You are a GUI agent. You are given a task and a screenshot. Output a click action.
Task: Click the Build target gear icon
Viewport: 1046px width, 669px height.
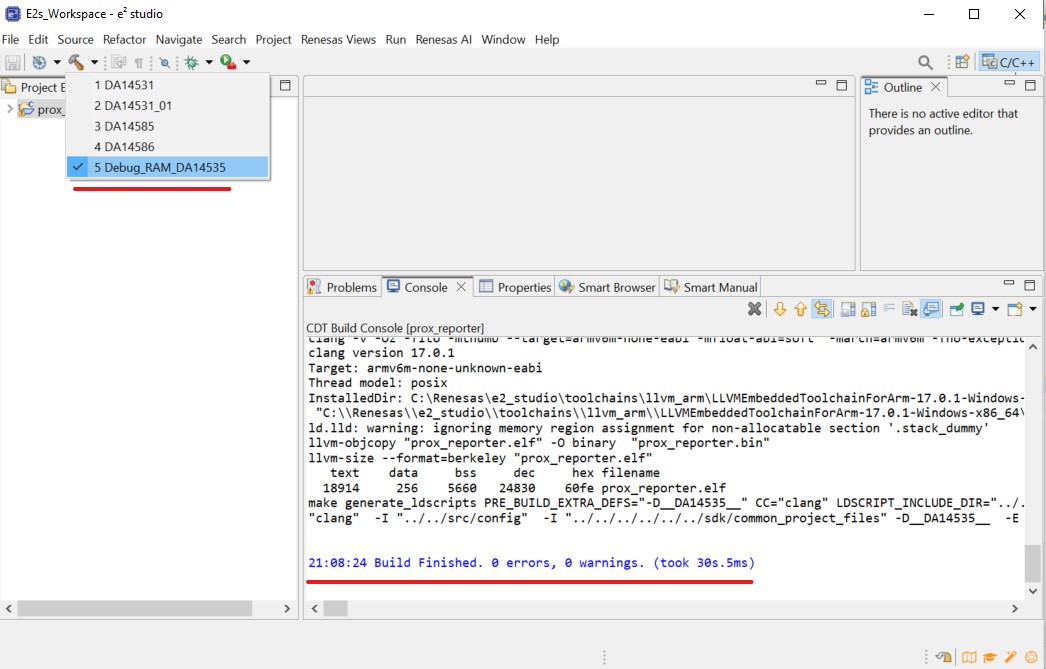[x=39, y=63]
